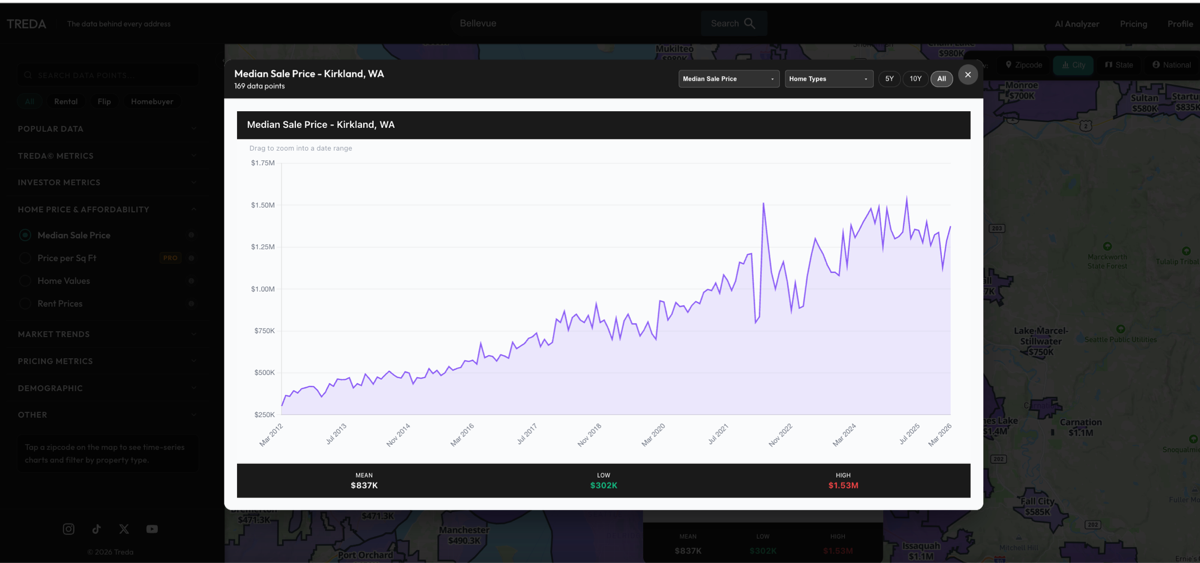
Task: Expand the Demographic section
Action: [106, 388]
